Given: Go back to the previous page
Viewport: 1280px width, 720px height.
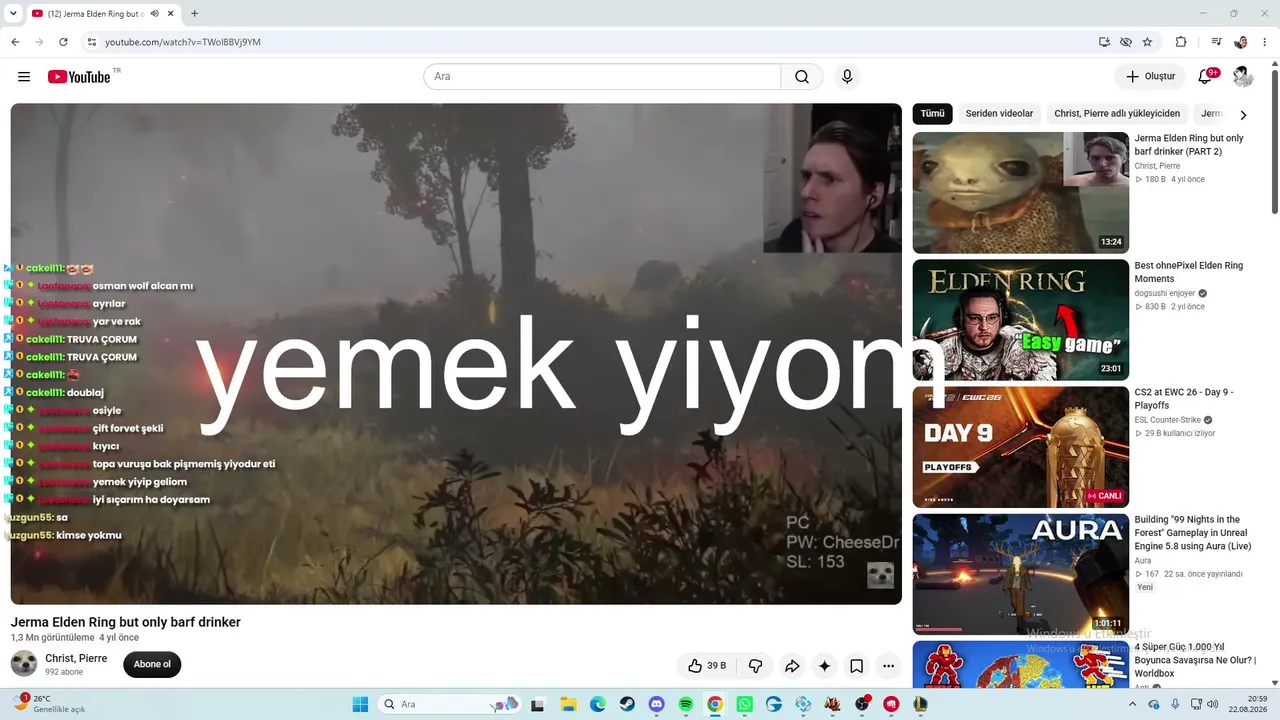Looking at the screenshot, I should pos(15,42).
